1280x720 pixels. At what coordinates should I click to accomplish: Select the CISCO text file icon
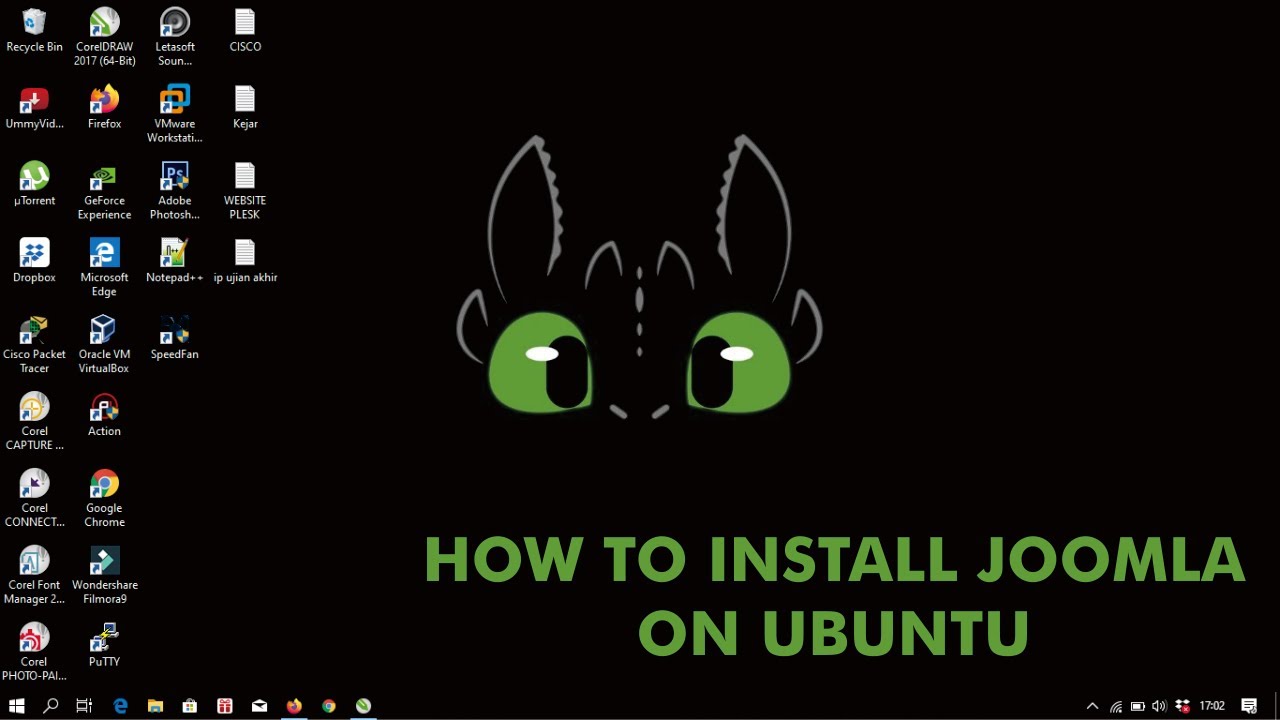245,30
